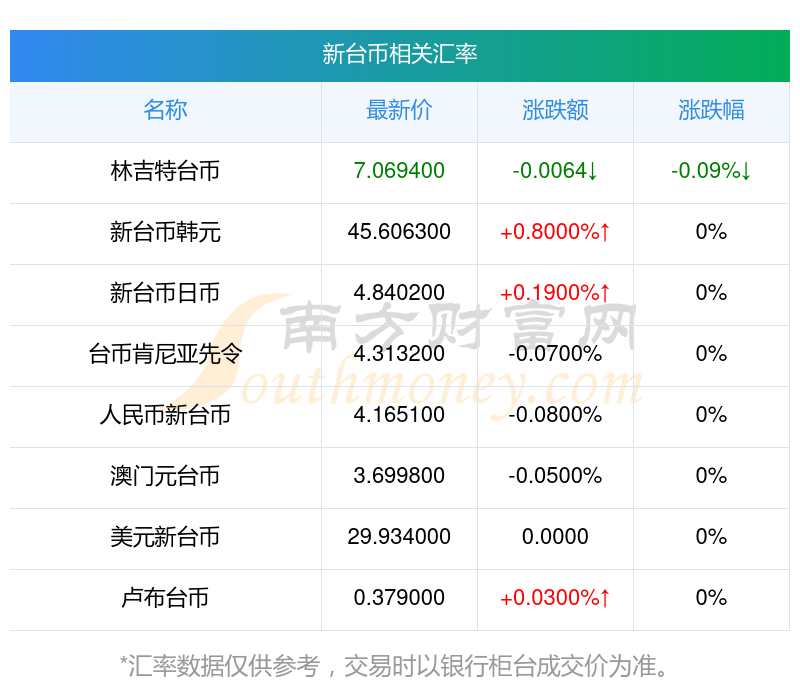Click the title 新台币相关汇率
This screenshot has width=800, height=698.
coord(399,54)
